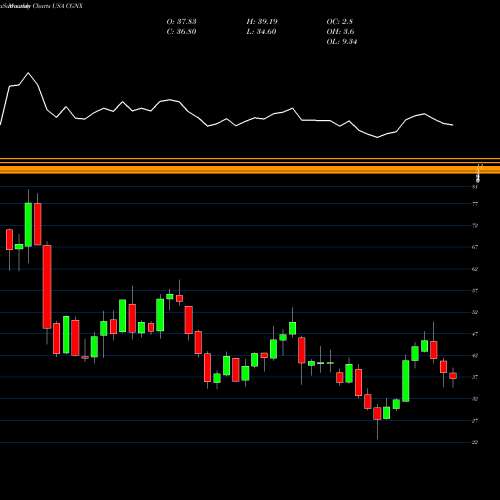
Task: Click the 67 price axis label
Action: click(x=475, y=247)
